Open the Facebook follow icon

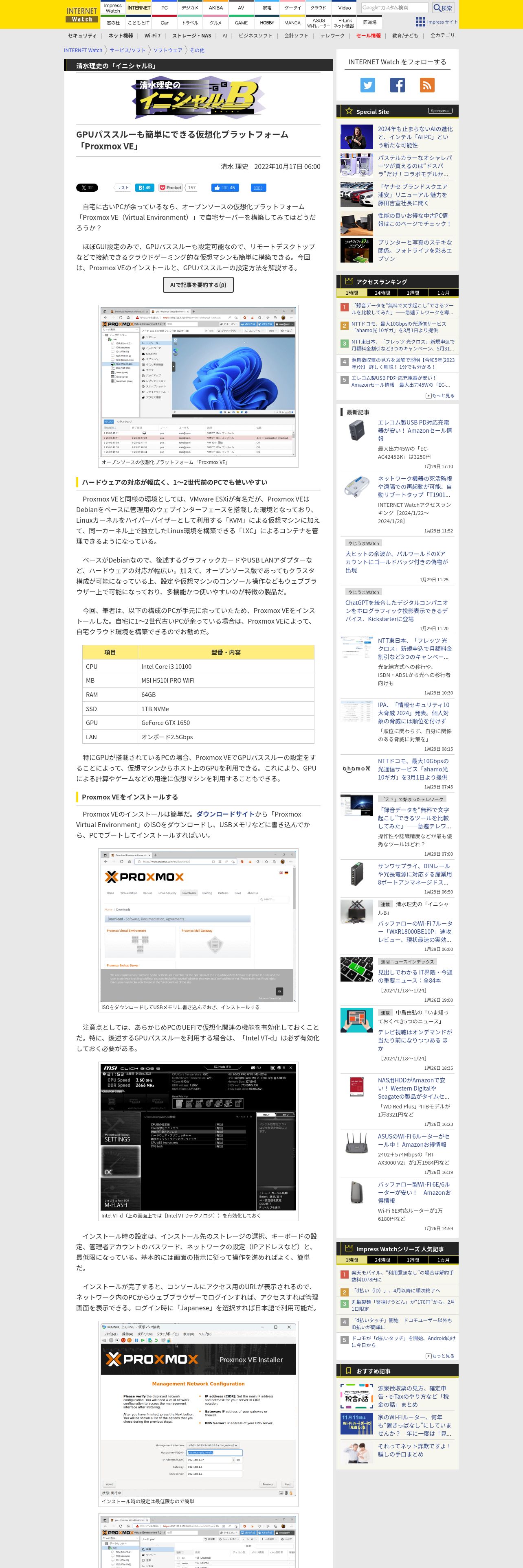coord(398,85)
